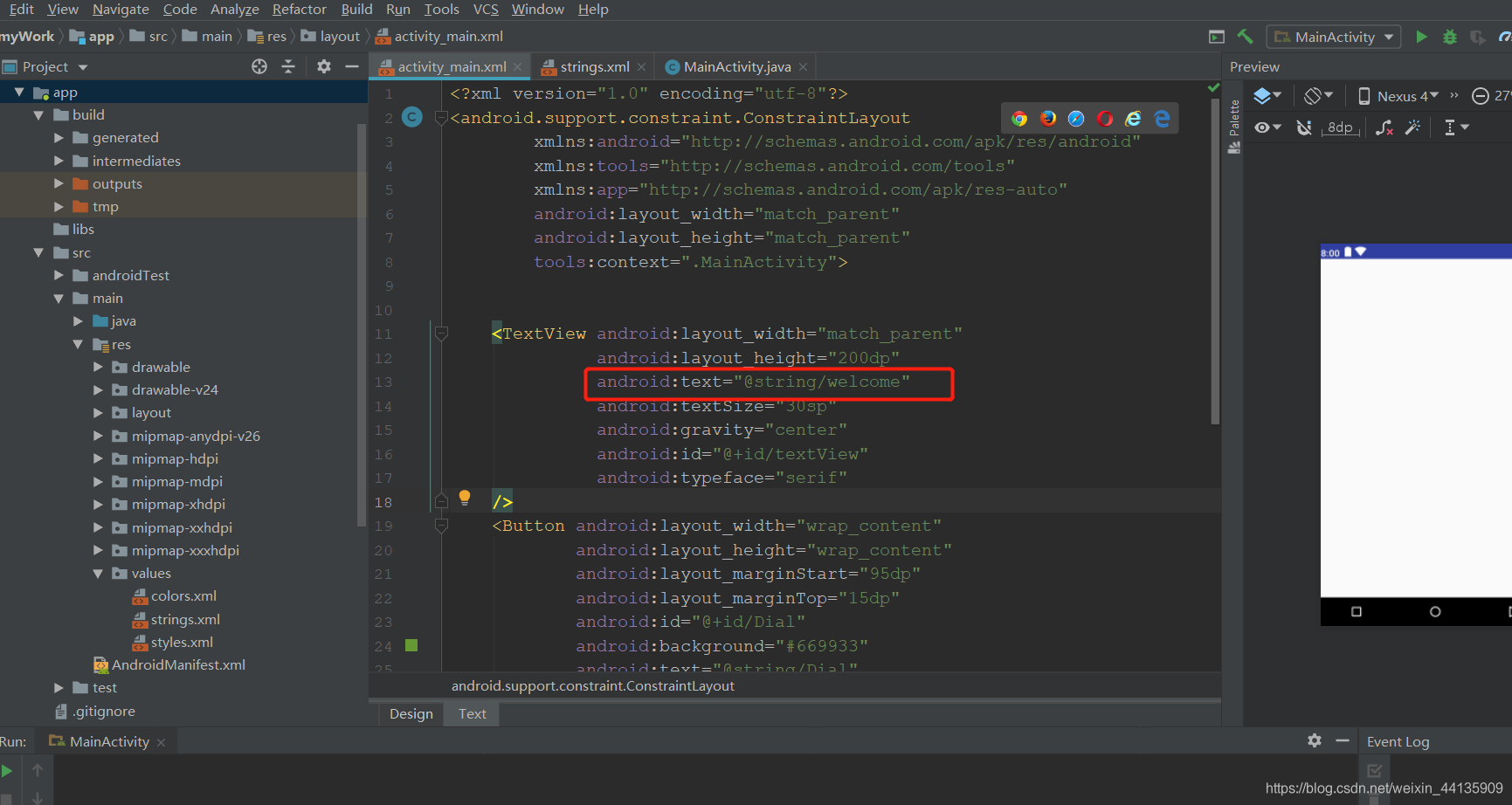Select strings.xml in the project tree
1512x805 pixels.
[176, 619]
